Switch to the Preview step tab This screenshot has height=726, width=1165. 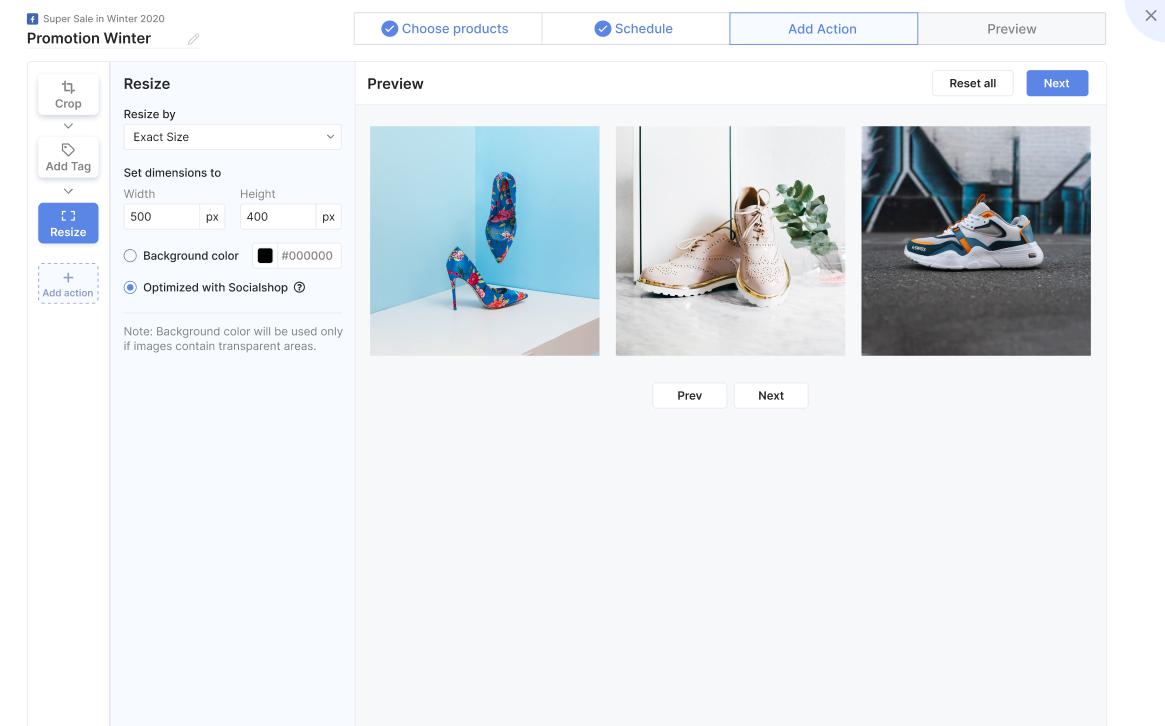pyautogui.click(x=1011, y=29)
